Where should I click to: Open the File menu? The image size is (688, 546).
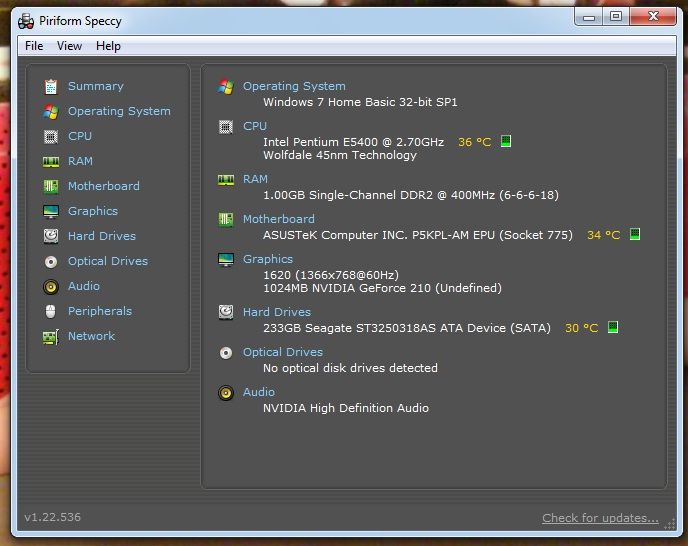tap(34, 46)
